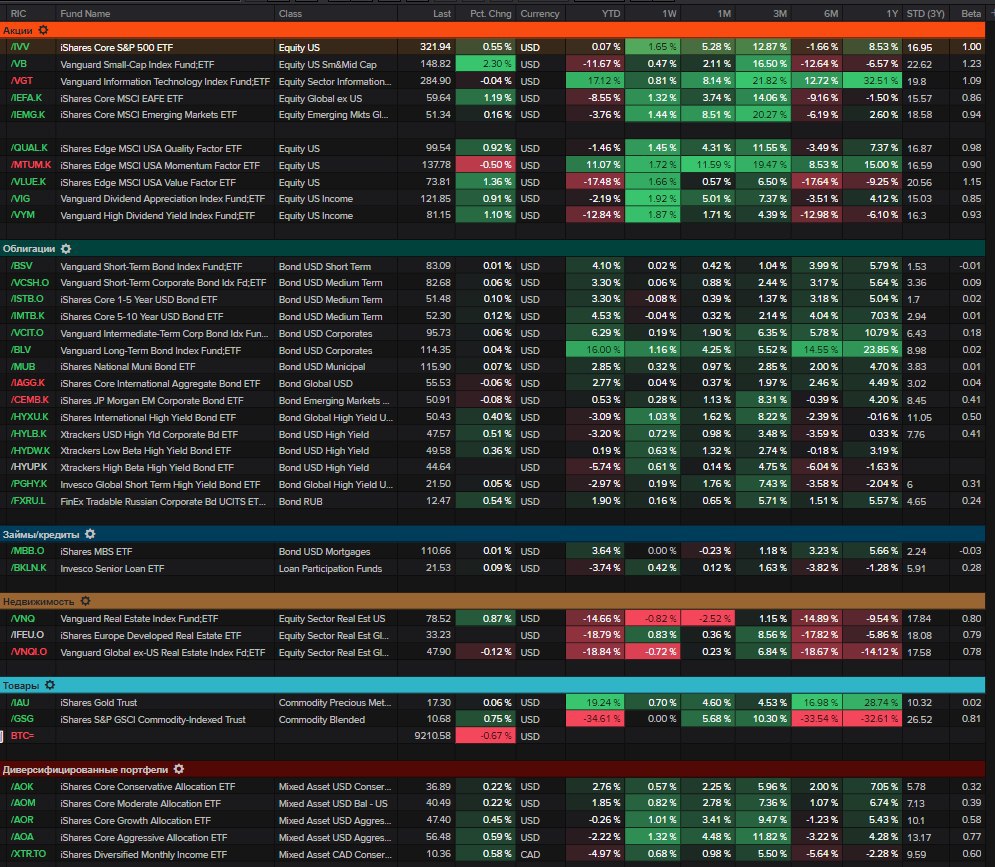The width and height of the screenshot is (995, 867).
Task: Select the Облигации section header label
Action: tap(29, 249)
